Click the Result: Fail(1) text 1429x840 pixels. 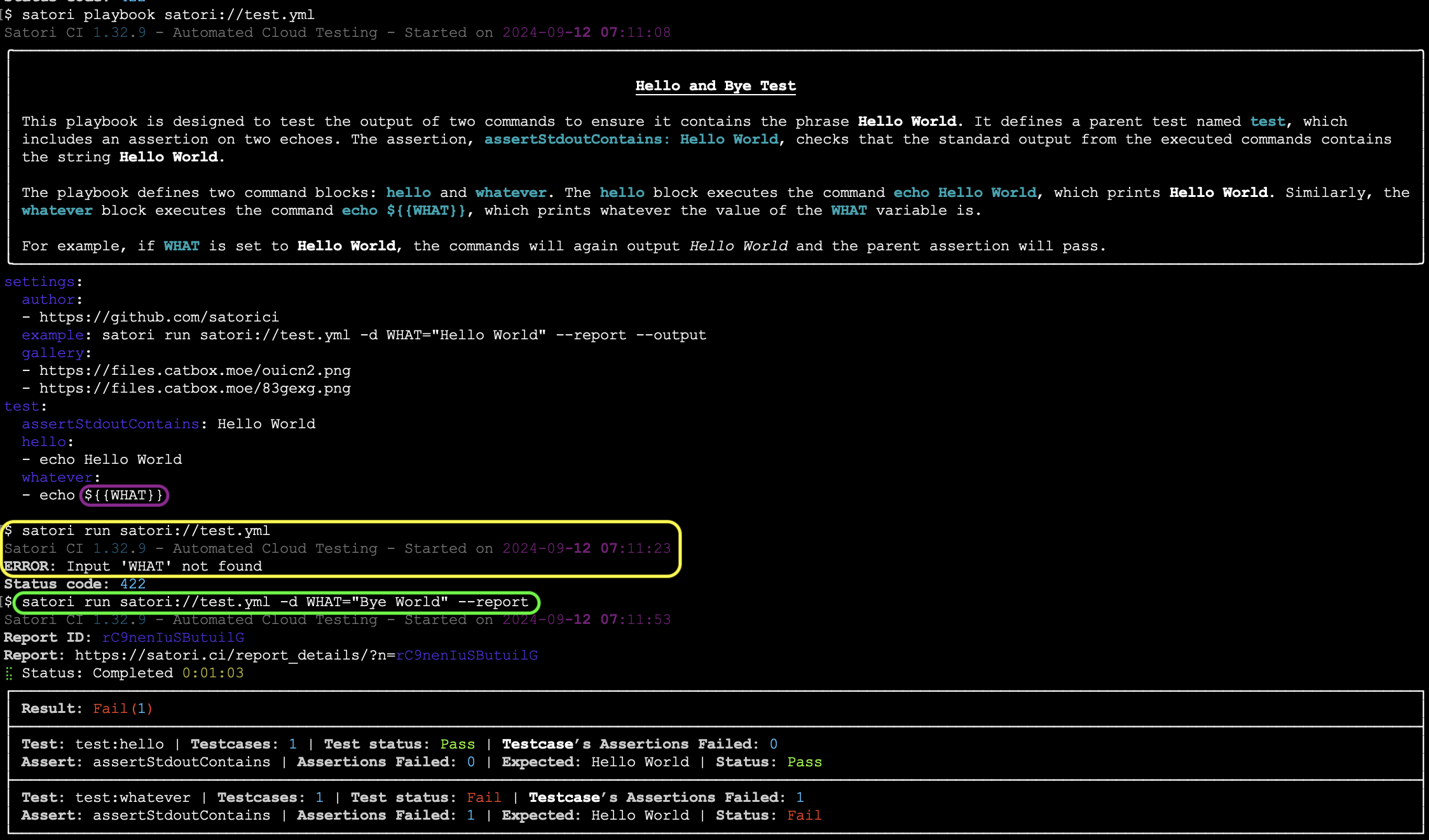[87, 708]
